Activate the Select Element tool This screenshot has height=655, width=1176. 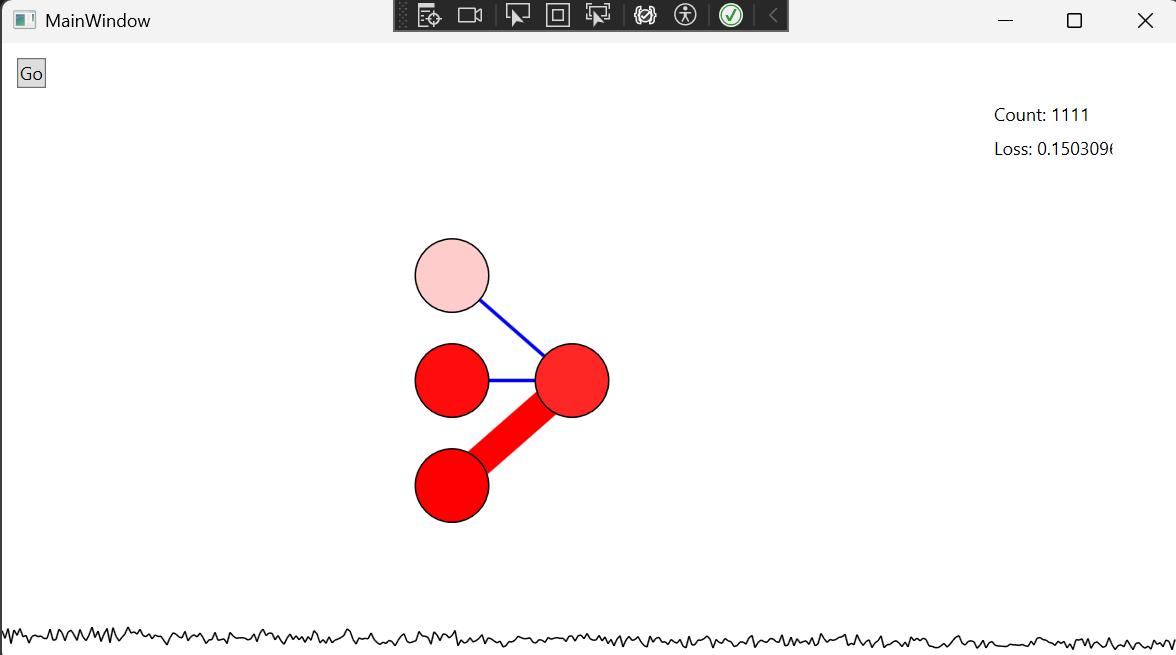(517, 15)
